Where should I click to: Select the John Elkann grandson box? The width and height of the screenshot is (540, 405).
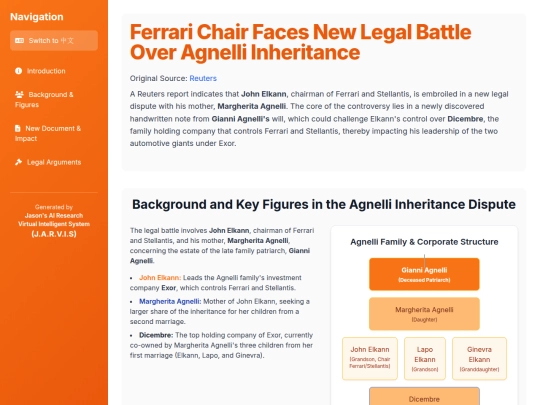pos(370,359)
